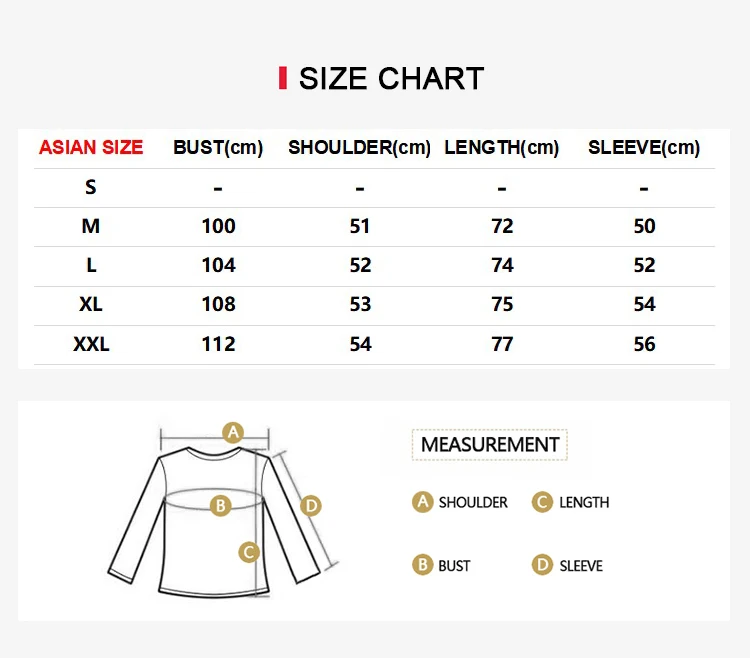Click the B icon next to BUST legend
750x658 pixels.
tap(422, 565)
